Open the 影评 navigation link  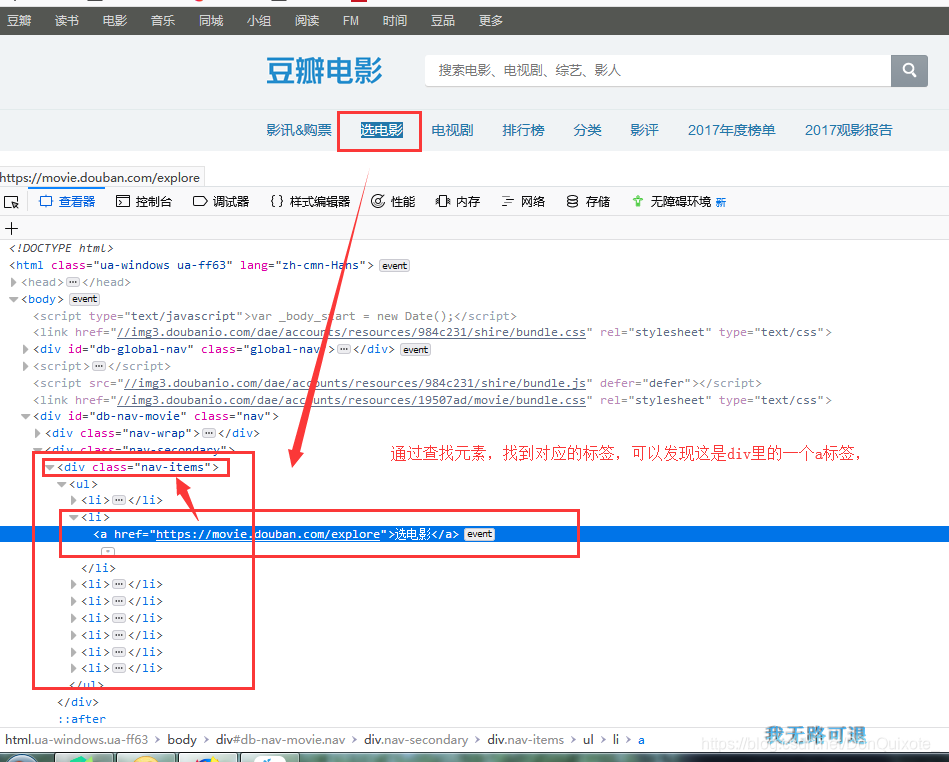[x=644, y=130]
